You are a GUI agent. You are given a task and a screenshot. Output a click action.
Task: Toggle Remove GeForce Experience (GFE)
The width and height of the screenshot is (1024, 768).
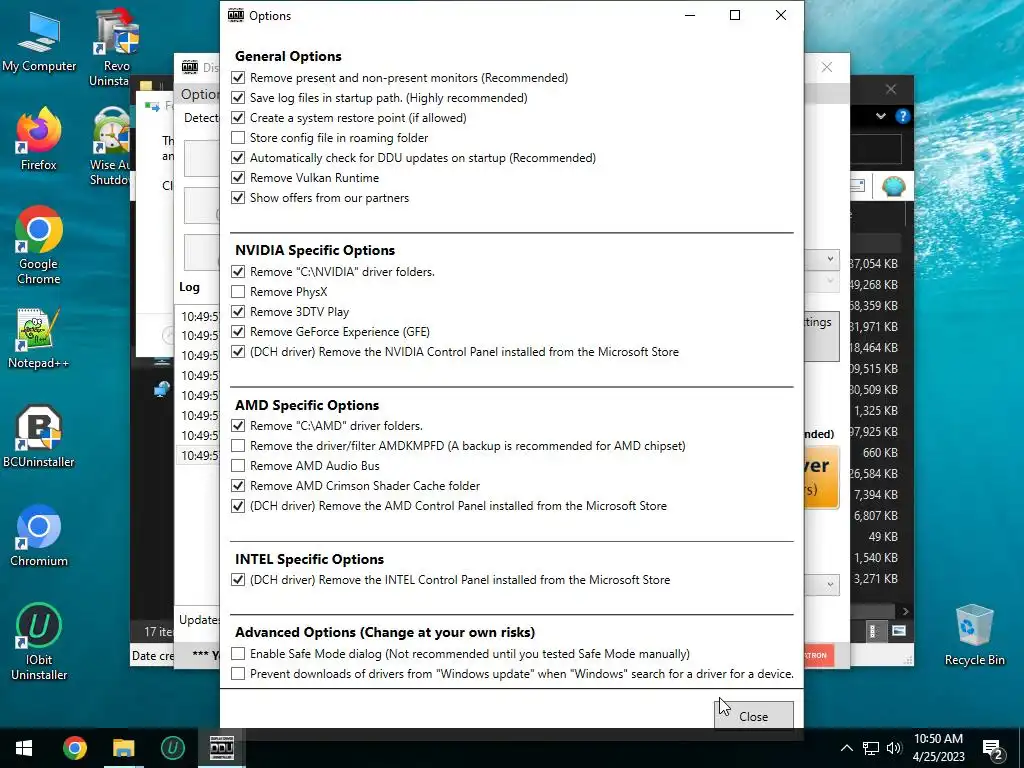click(x=238, y=332)
